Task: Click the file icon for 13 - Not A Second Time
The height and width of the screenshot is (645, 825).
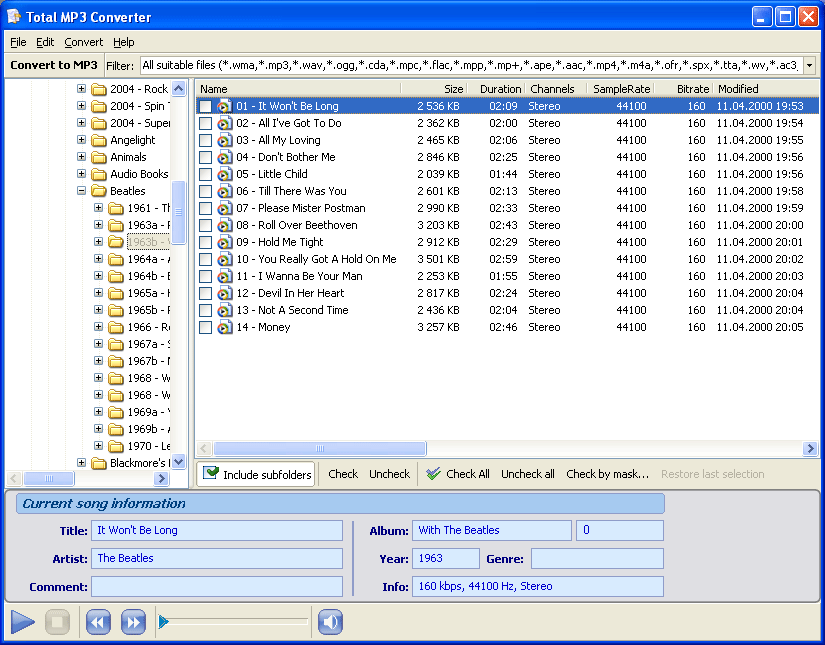Action: (x=225, y=310)
